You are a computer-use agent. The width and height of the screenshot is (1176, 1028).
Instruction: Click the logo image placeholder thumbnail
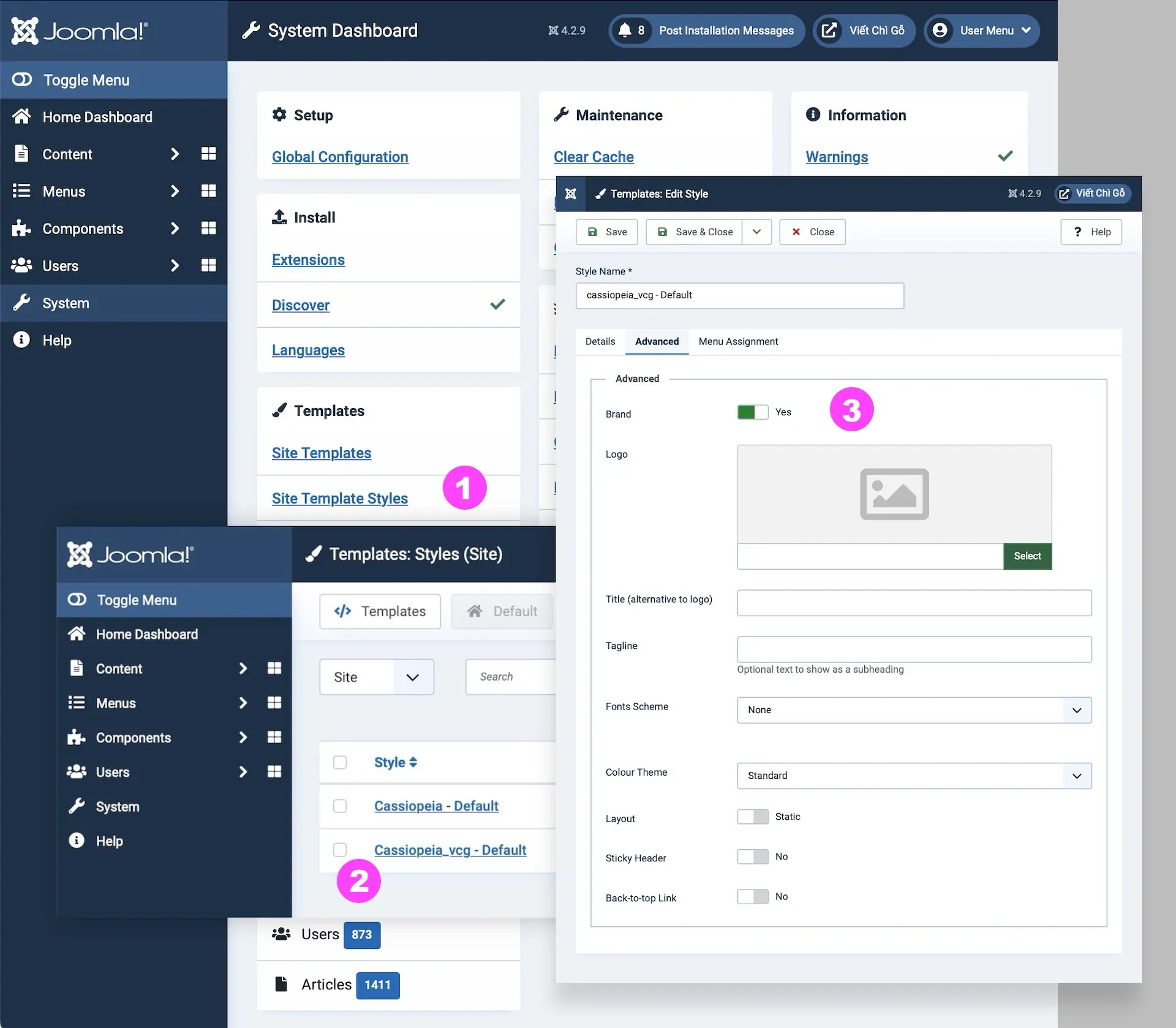click(894, 494)
